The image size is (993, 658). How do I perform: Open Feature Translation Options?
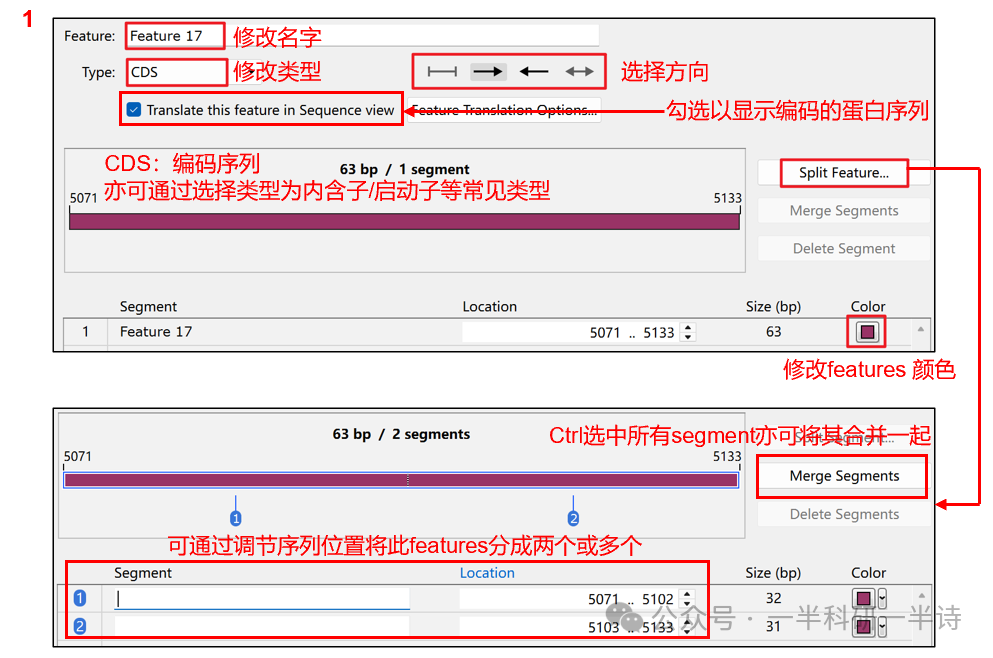(x=505, y=110)
